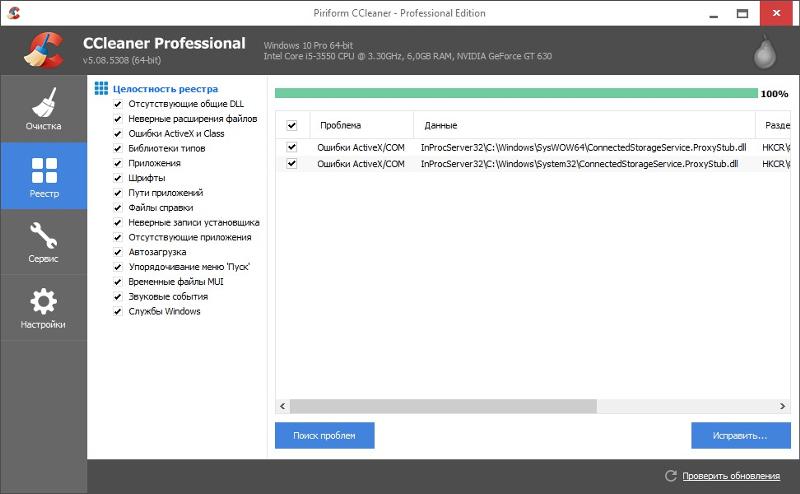Image resolution: width=800 pixels, height=494 pixels.
Task: Select the SysWOW64 ConnectedStorageService data cell
Action: click(583, 147)
